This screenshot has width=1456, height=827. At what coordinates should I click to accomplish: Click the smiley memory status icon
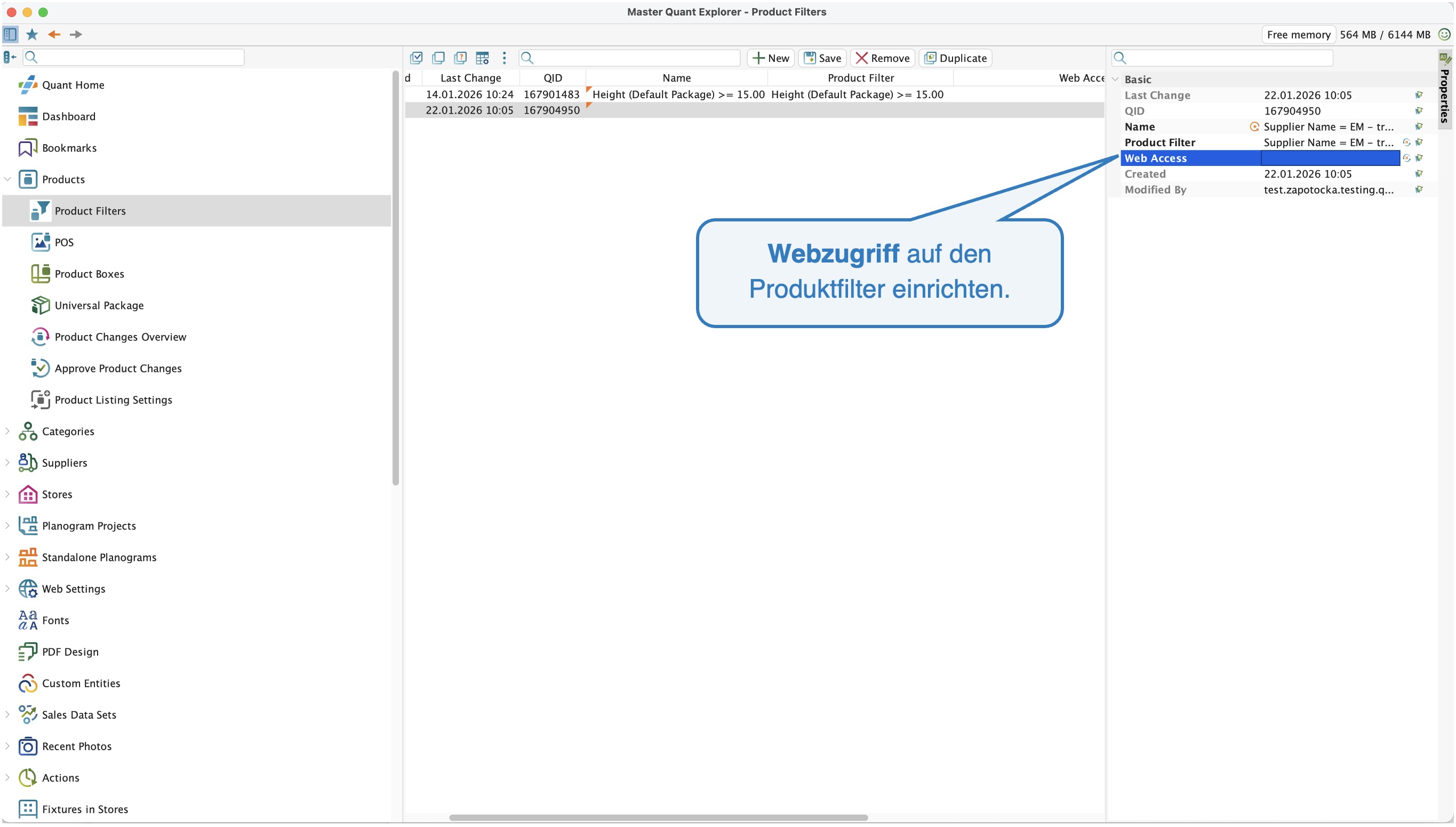(1444, 34)
